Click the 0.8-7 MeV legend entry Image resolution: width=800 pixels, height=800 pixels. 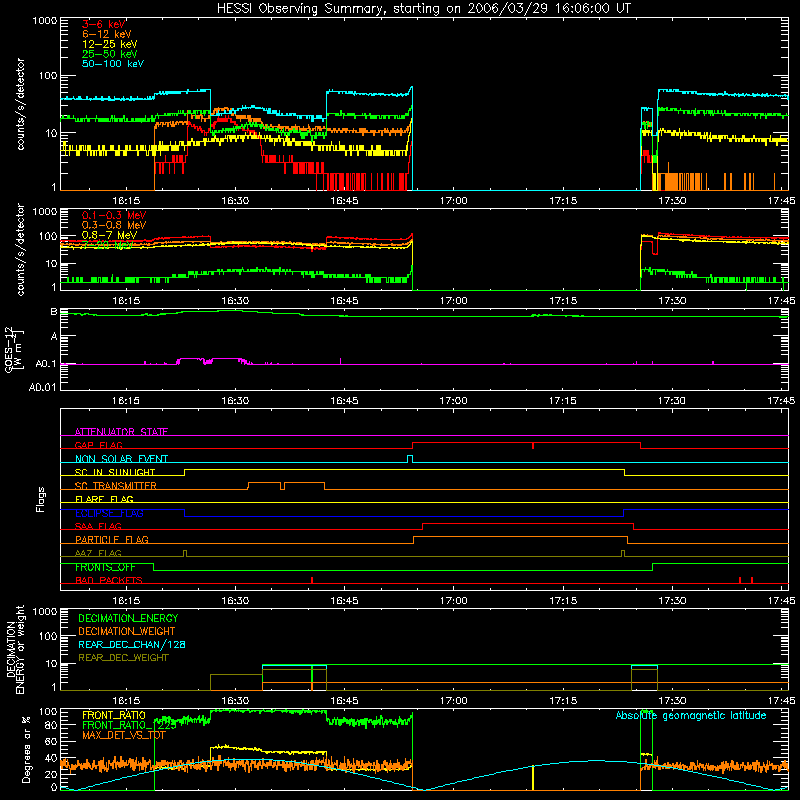[109, 235]
